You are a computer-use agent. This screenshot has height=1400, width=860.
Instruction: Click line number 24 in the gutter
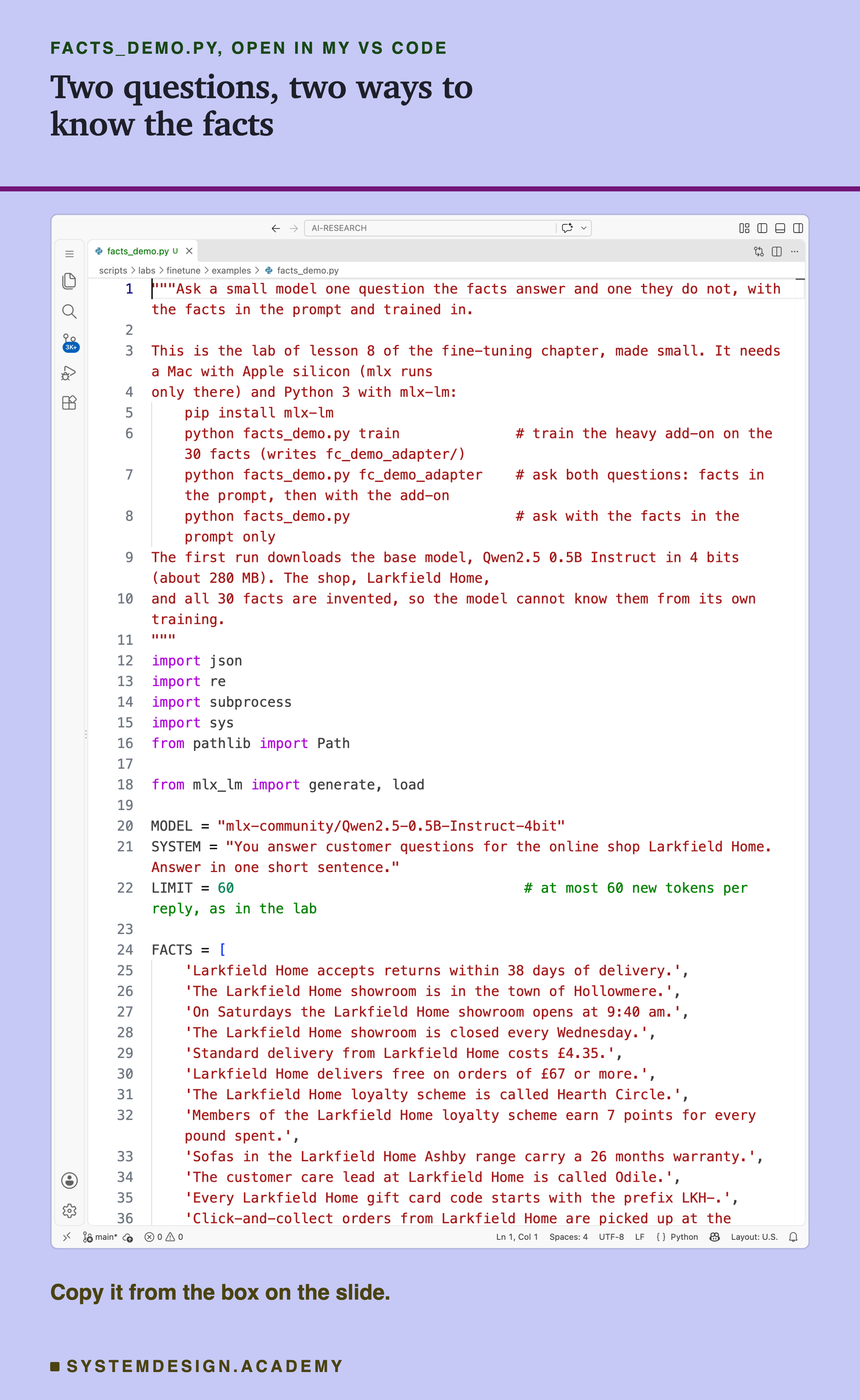tap(125, 950)
